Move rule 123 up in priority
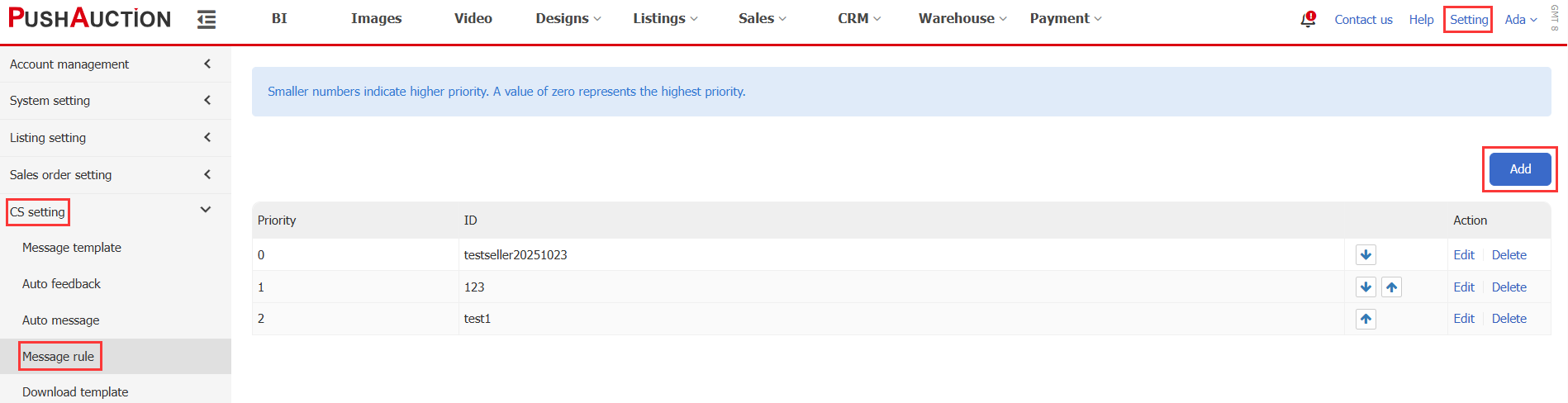This screenshot has height=403, width=1568. (1392, 287)
